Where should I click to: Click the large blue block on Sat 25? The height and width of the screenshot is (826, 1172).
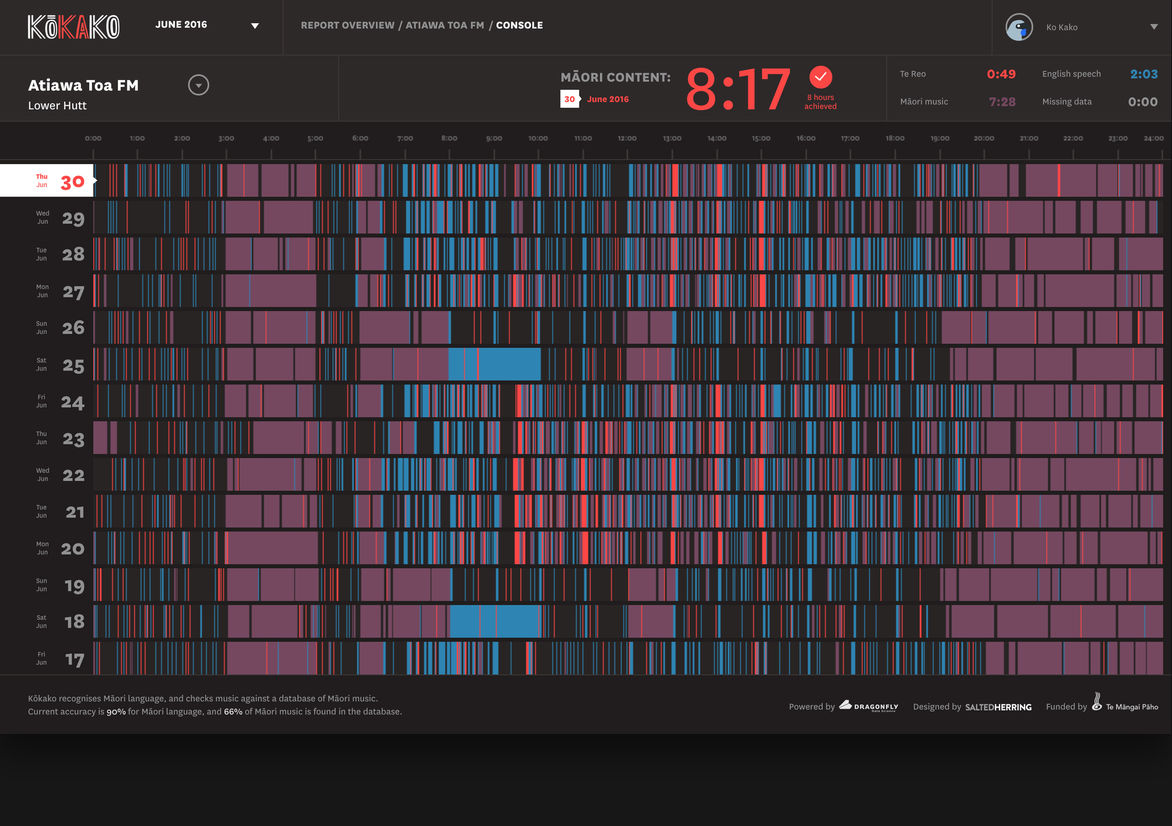pos(494,364)
